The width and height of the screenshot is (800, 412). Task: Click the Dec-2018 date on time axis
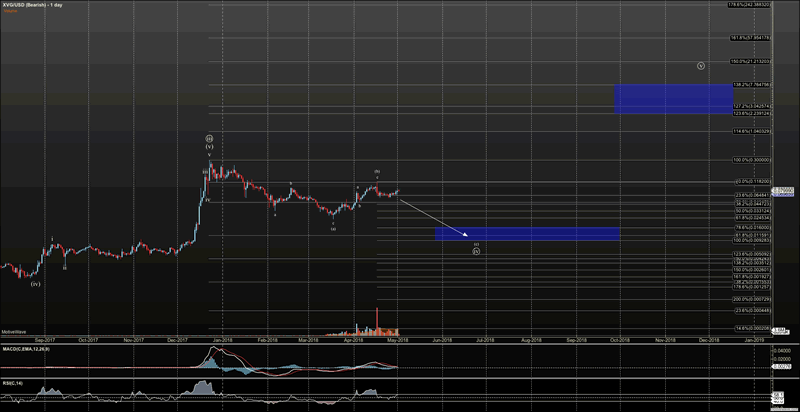[709, 339]
